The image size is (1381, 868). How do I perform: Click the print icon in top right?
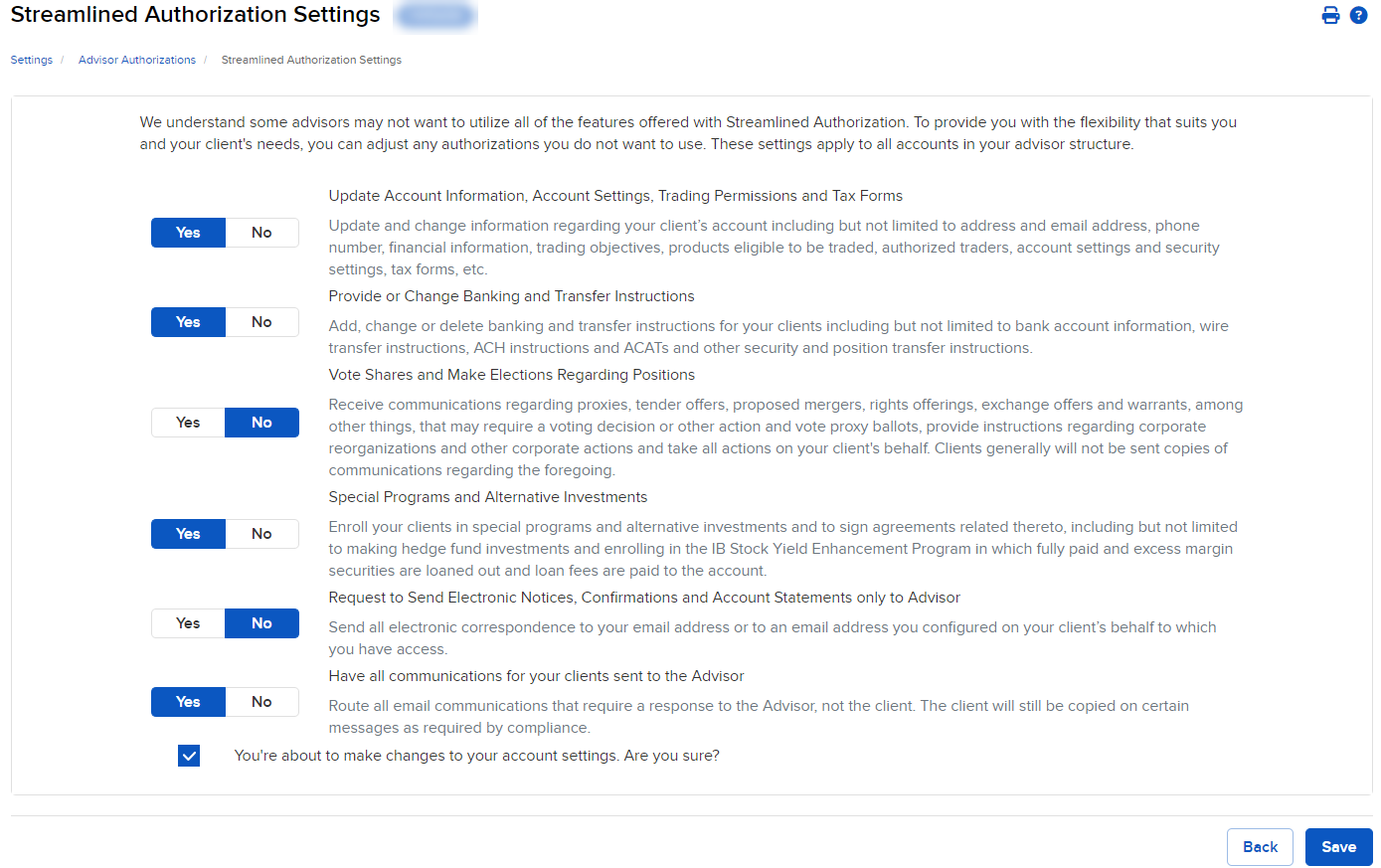click(1330, 15)
